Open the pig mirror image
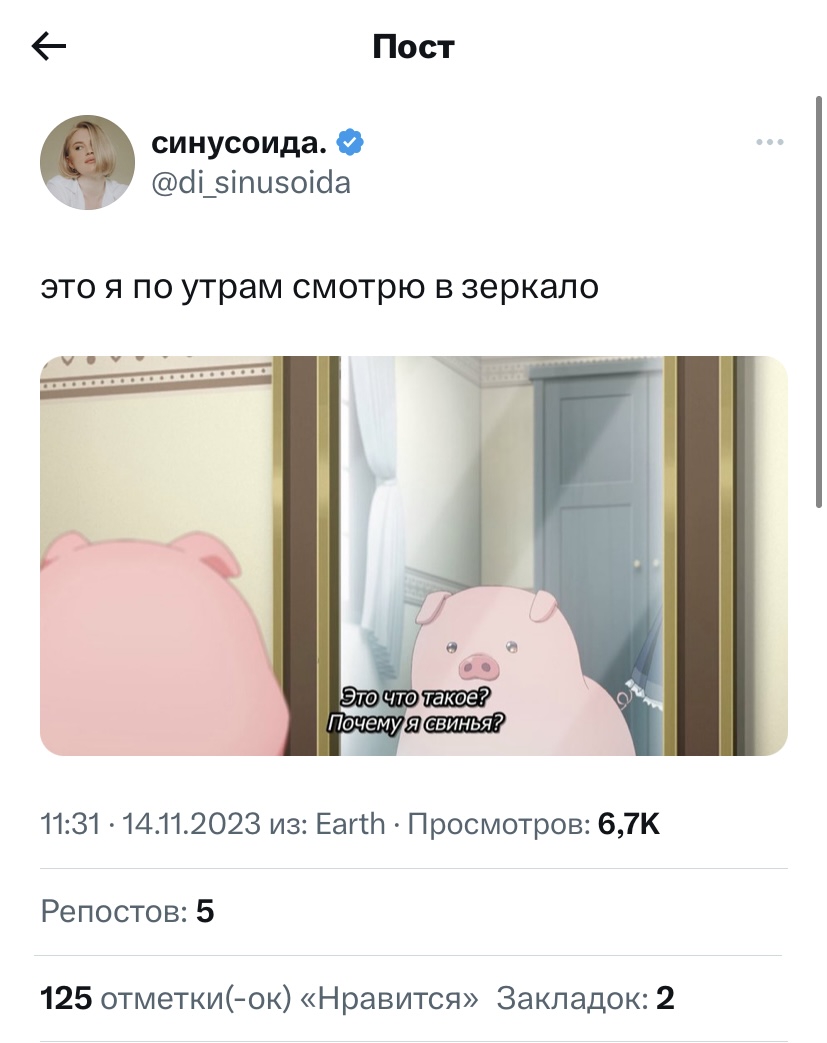The image size is (827, 1043). (x=414, y=555)
